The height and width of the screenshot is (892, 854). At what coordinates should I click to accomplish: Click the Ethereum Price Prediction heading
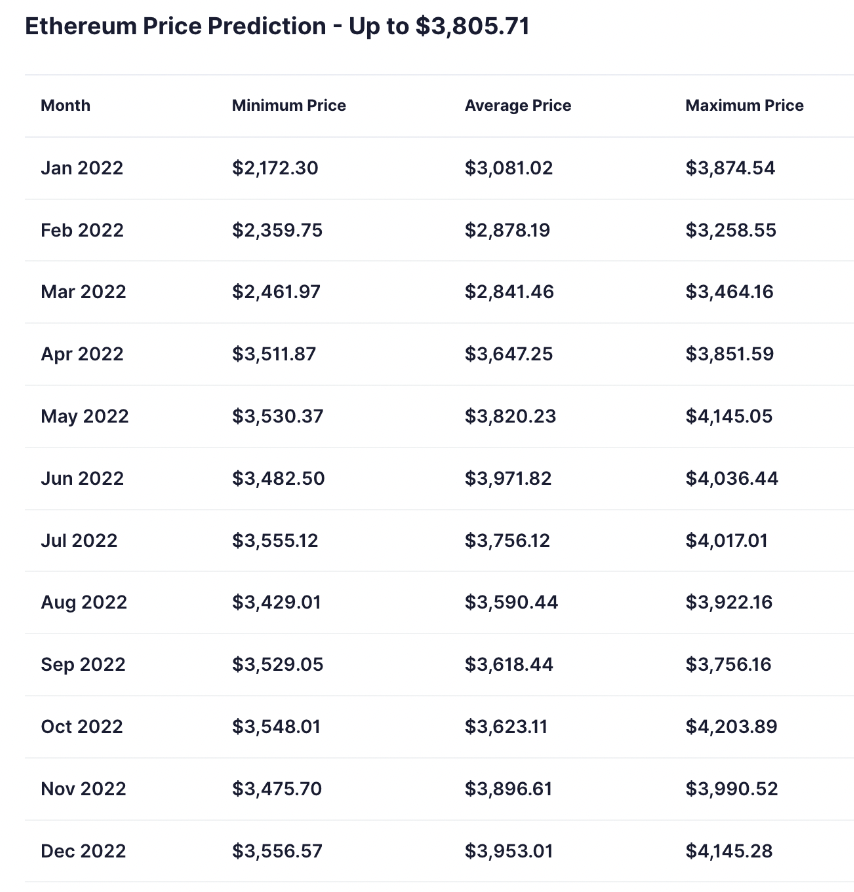click(277, 27)
